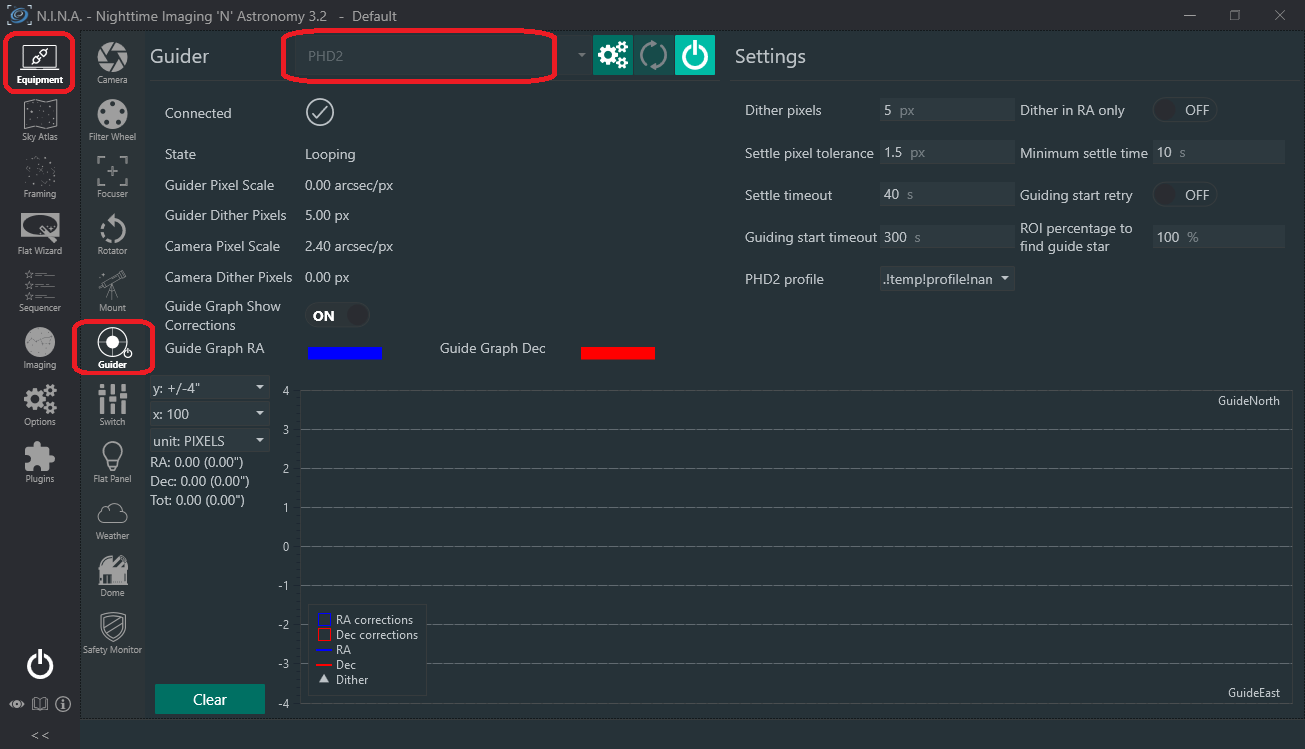The image size is (1305, 749).
Task: Enable Dither in RA only
Action: pyautogui.click(x=1184, y=110)
